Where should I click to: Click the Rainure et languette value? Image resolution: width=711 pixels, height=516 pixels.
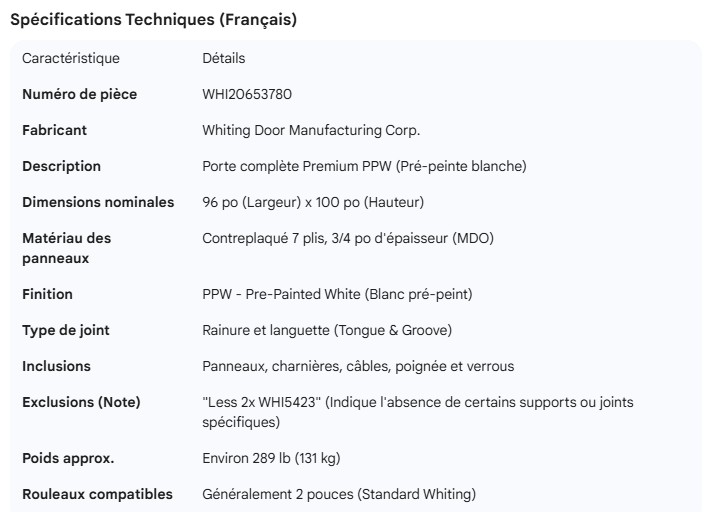341,330
